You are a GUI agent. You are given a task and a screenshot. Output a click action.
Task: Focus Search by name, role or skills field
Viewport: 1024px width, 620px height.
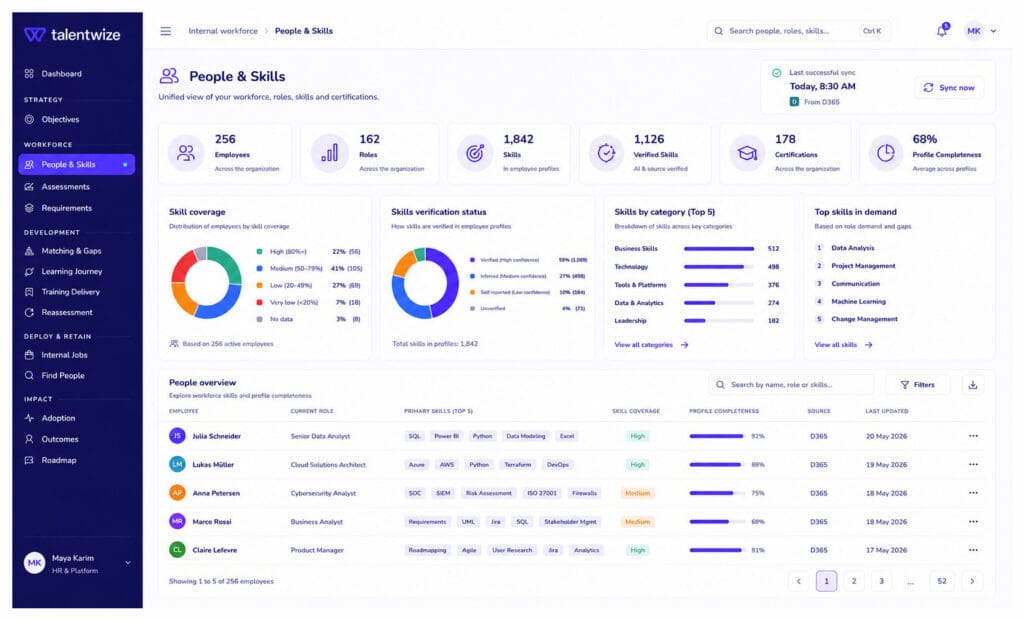click(x=791, y=385)
